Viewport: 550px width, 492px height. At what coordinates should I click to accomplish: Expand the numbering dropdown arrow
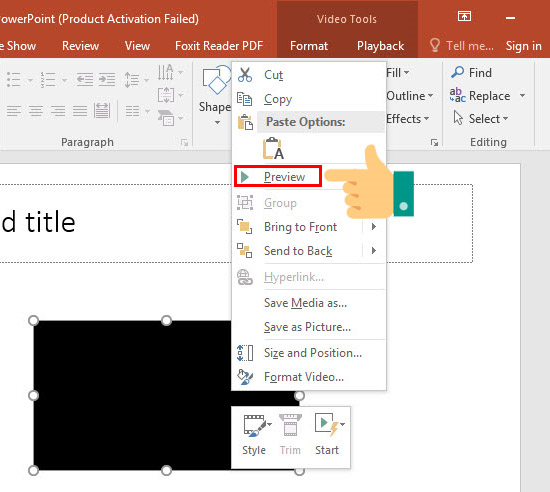pyautogui.click(x=64, y=80)
